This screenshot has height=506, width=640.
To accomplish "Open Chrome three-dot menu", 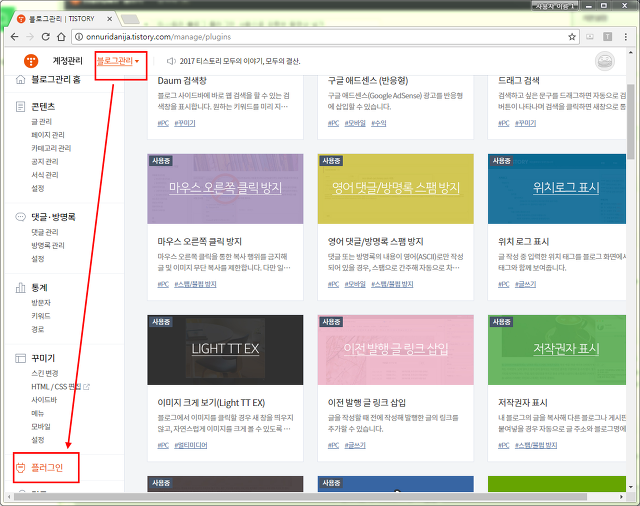I will 625,37.
